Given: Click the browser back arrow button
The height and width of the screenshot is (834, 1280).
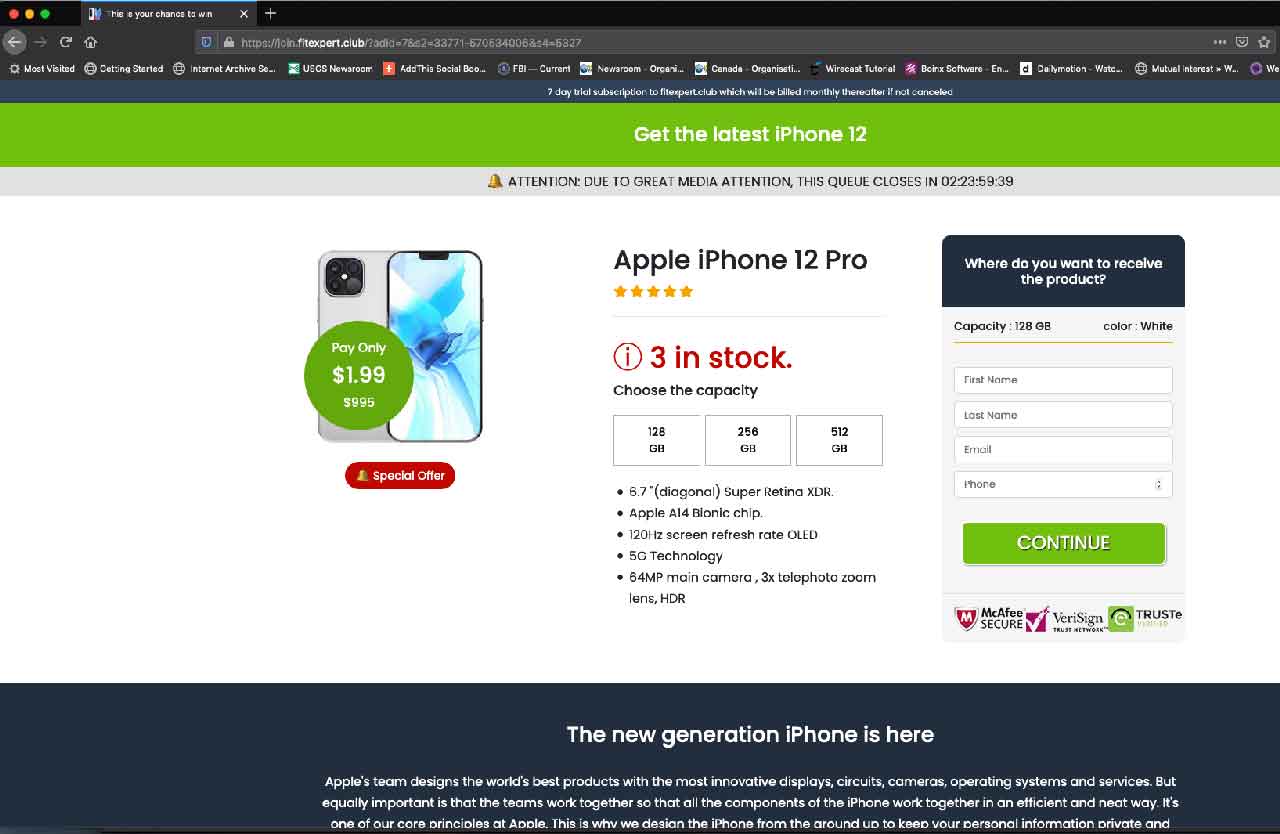Looking at the screenshot, I should [x=14, y=42].
